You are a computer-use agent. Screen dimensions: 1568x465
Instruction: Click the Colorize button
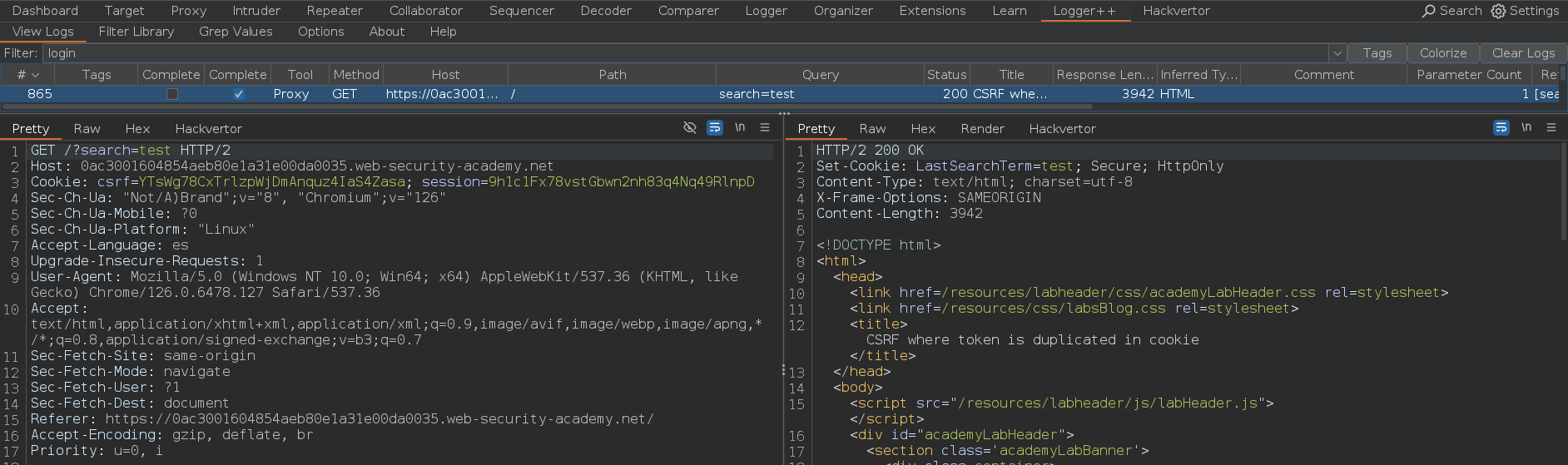(1443, 53)
